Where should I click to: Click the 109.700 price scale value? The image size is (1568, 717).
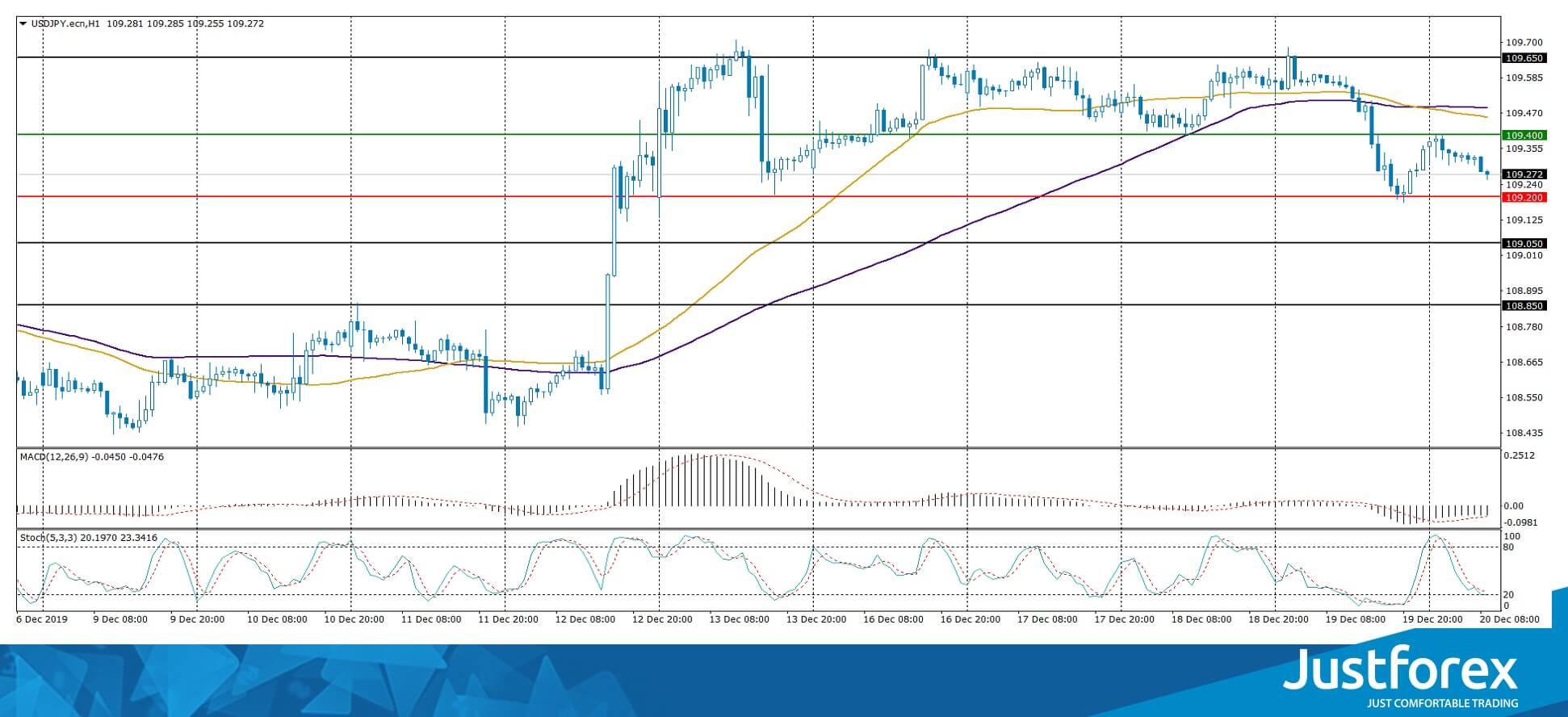(1524, 42)
